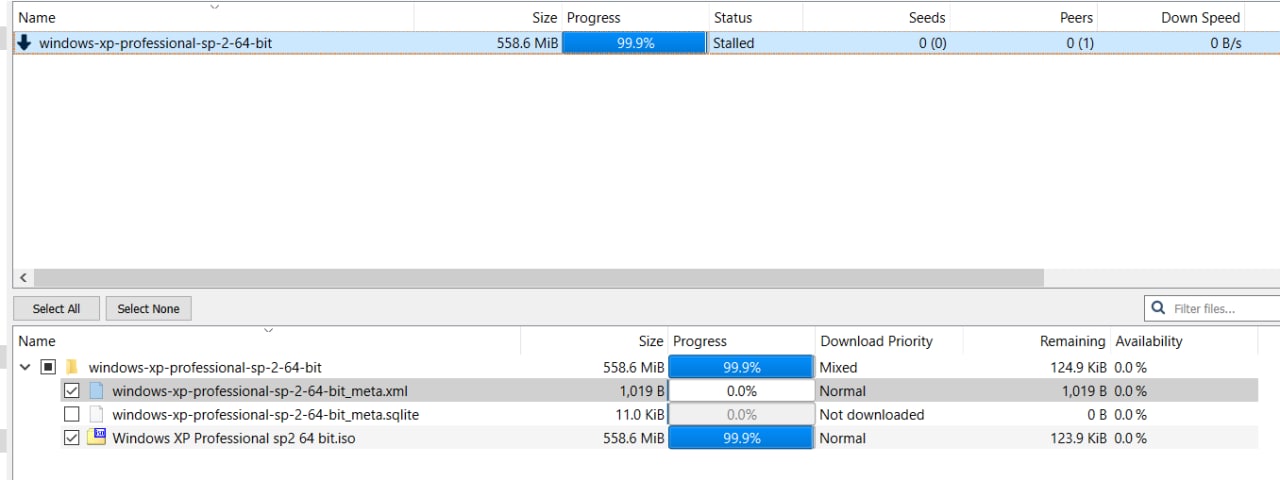Click the 0 B/s down speed value
Viewport: 1280px width, 480px height.
coord(1225,43)
